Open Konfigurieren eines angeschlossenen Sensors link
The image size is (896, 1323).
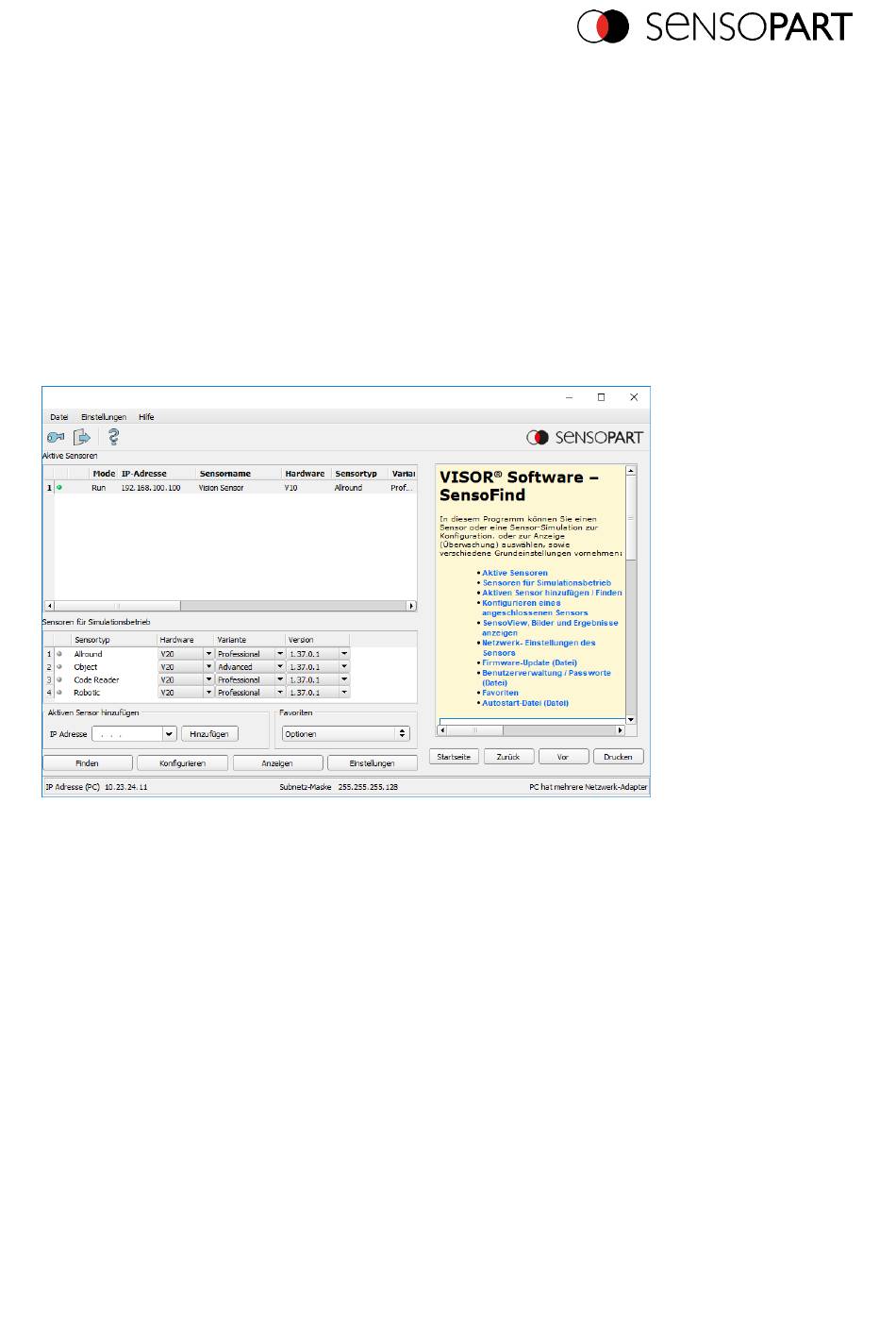535,608
